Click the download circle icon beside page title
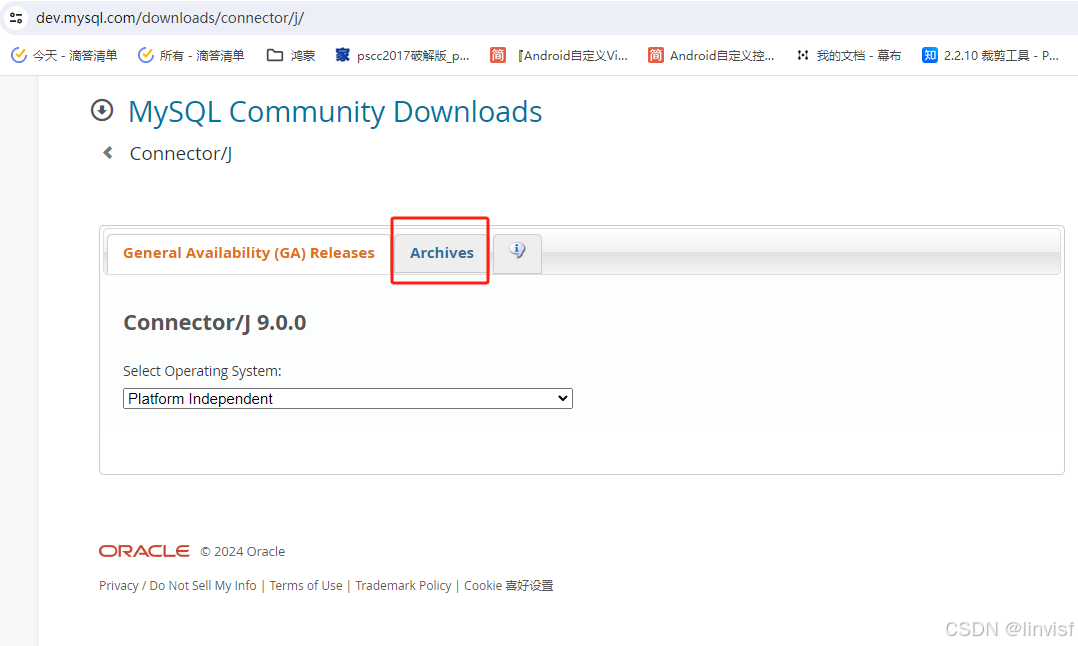1078x646 pixels. click(x=102, y=110)
